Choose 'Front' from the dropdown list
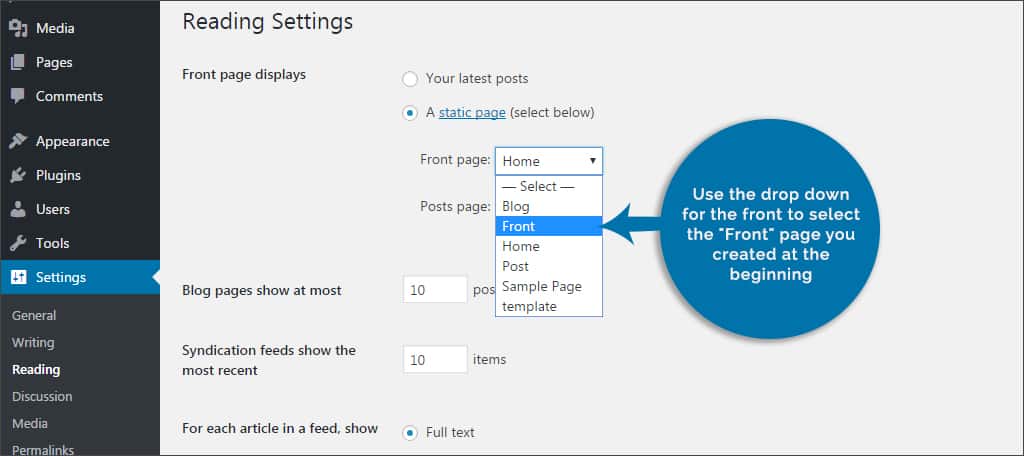Image resolution: width=1024 pixels, height=456 pixels. coord(549,226)
